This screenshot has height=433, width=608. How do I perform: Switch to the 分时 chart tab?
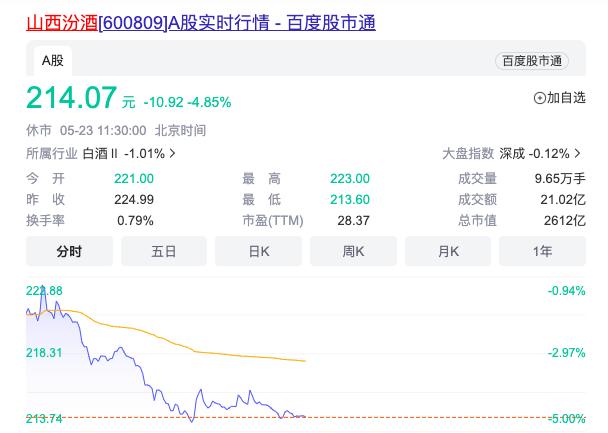coord(69,251)
